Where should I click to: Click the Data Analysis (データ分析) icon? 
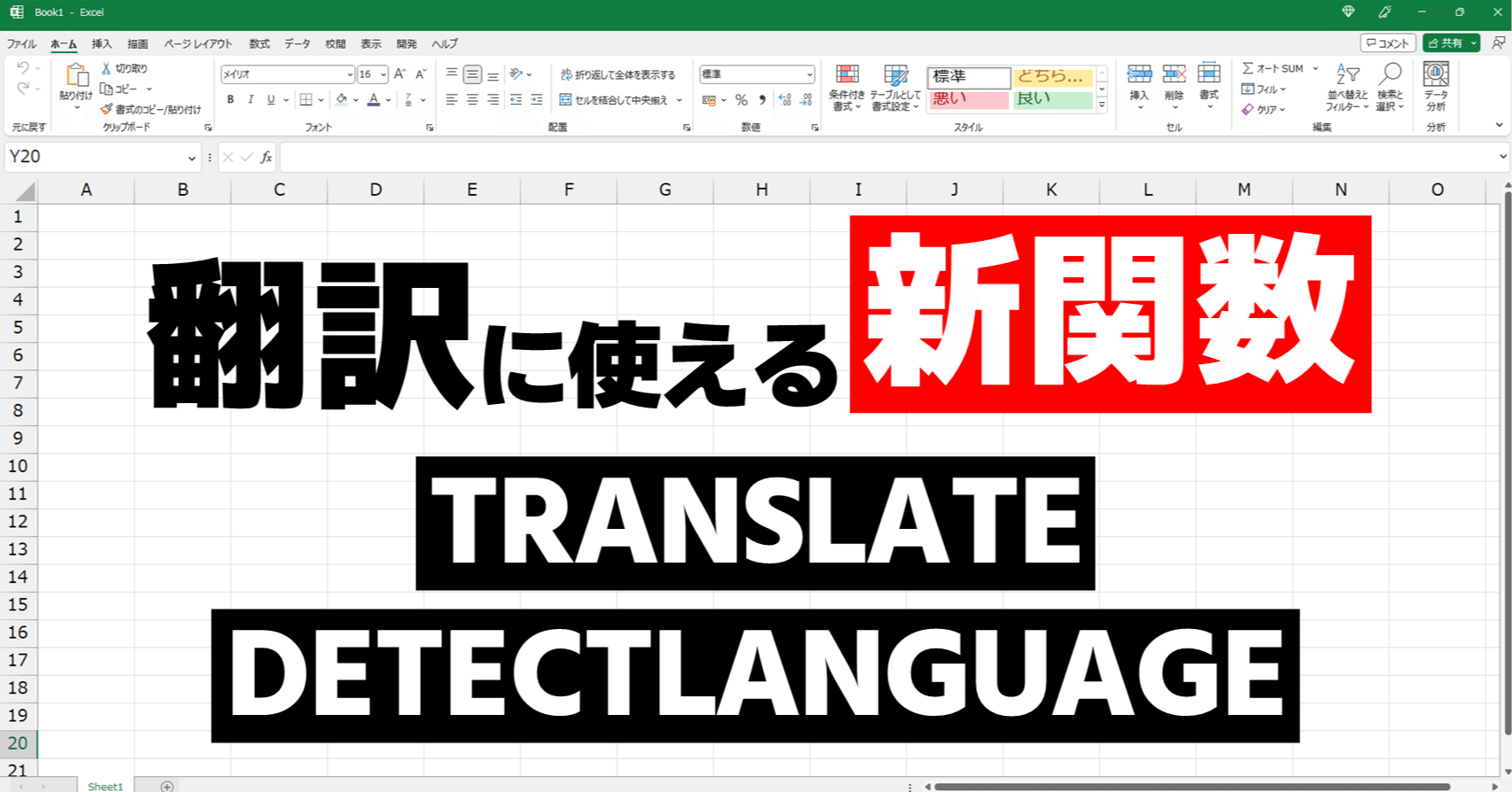[x=1436, y=74]
